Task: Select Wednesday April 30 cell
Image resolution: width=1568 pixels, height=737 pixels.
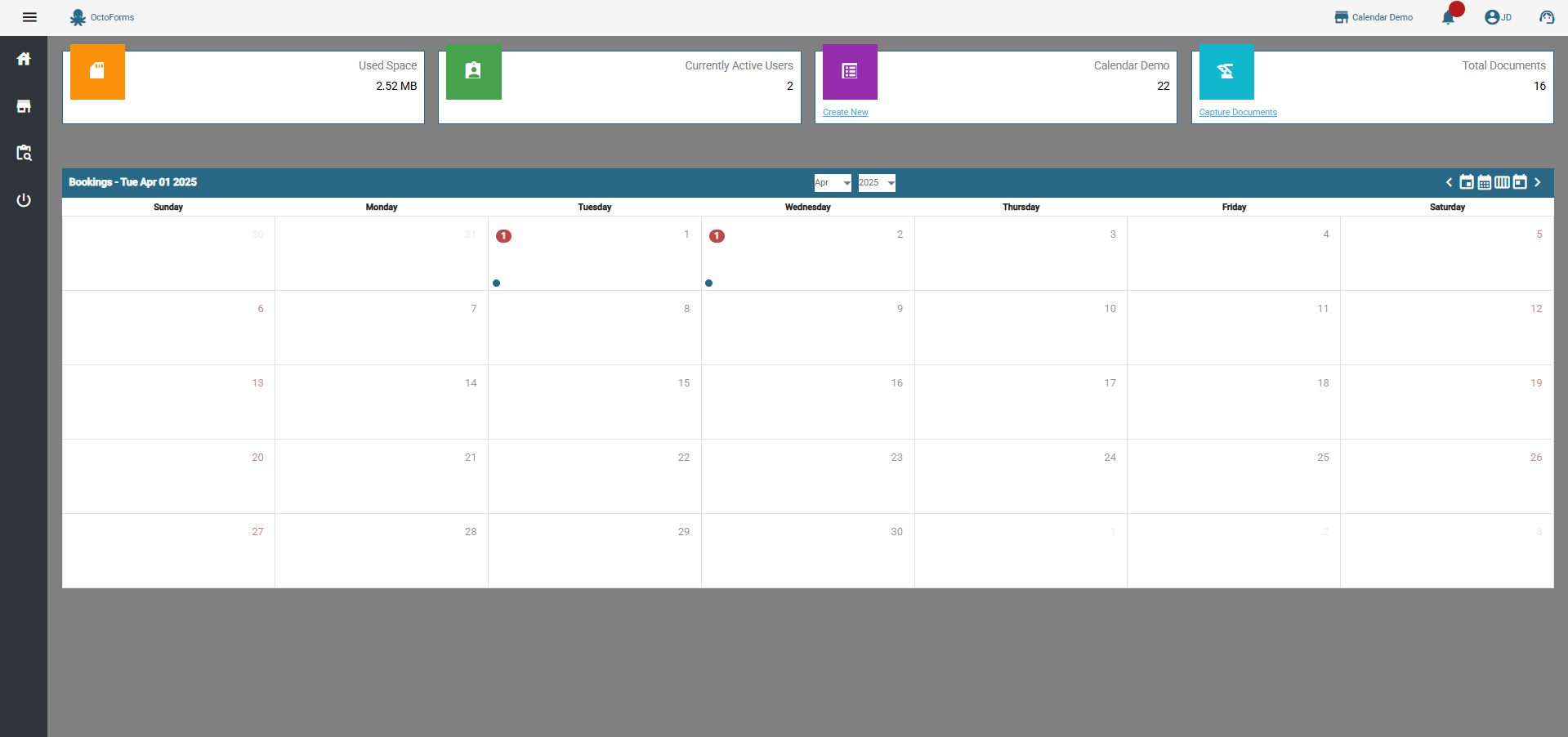Action: click(808, 551)
